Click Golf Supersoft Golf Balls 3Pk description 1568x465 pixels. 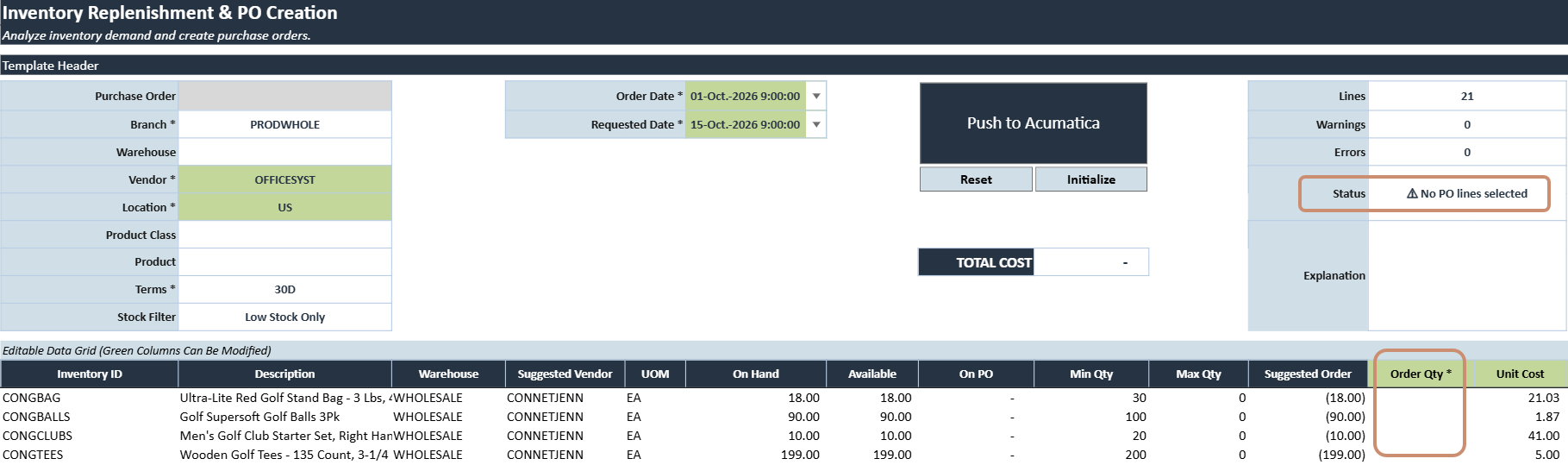click(x=284, y=417)
